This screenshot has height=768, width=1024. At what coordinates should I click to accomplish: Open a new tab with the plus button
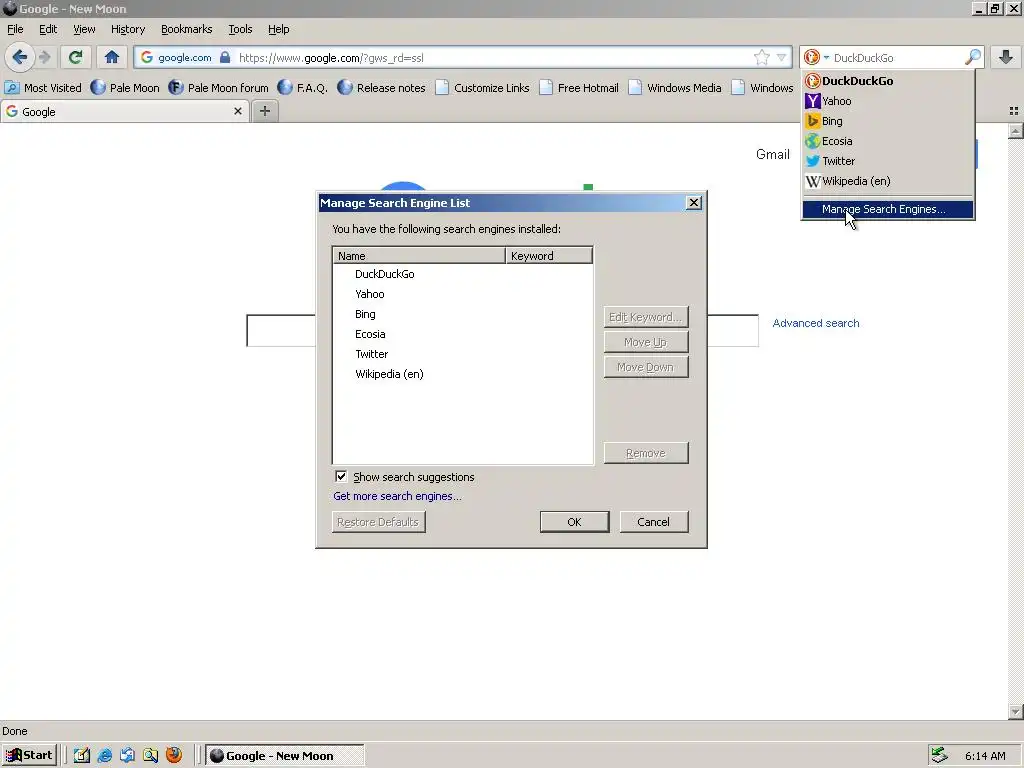264,111
